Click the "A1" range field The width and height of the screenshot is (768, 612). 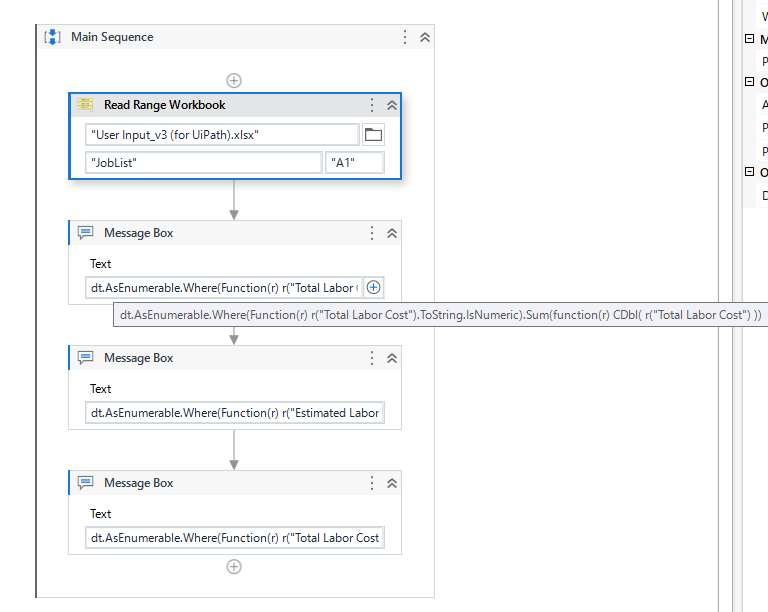(x=354, y=162)
